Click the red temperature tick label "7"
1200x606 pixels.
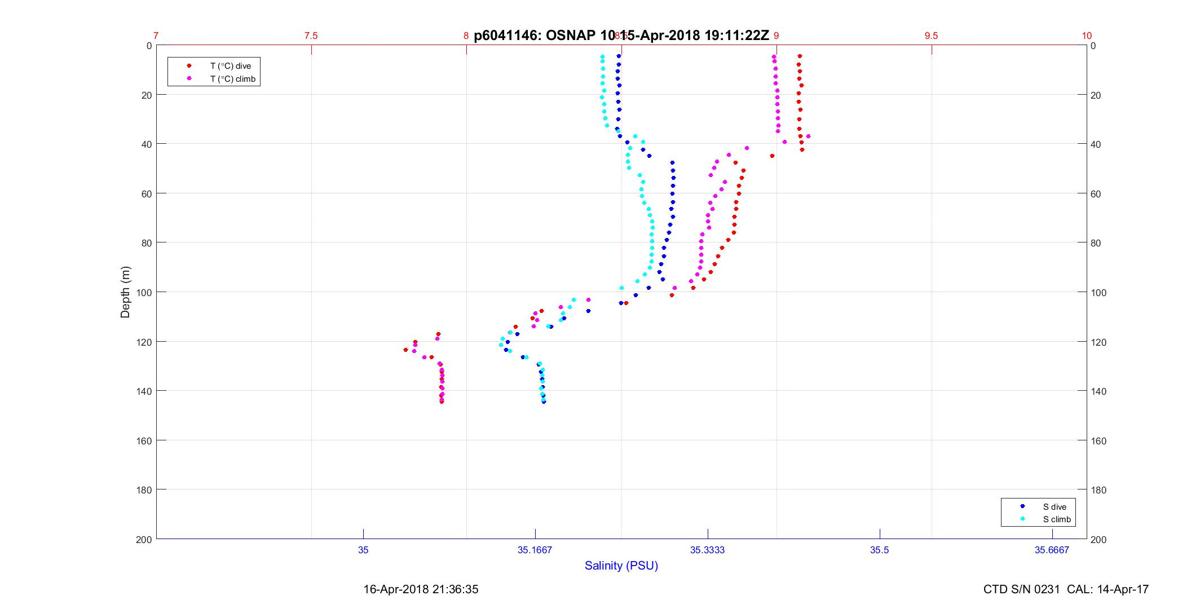pos(156,35)
